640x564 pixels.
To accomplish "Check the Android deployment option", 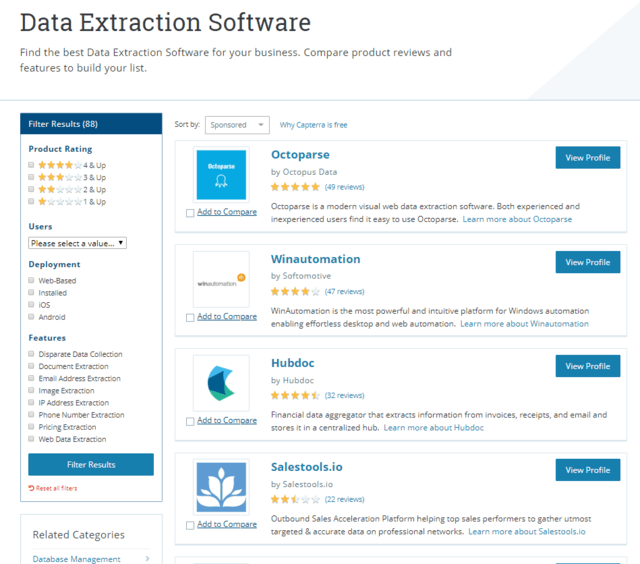I will [x=31, y=317].
